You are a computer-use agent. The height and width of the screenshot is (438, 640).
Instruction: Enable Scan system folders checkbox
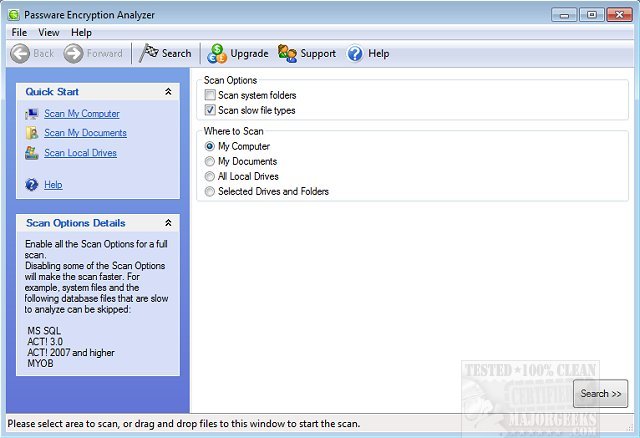tap(210, 95)
